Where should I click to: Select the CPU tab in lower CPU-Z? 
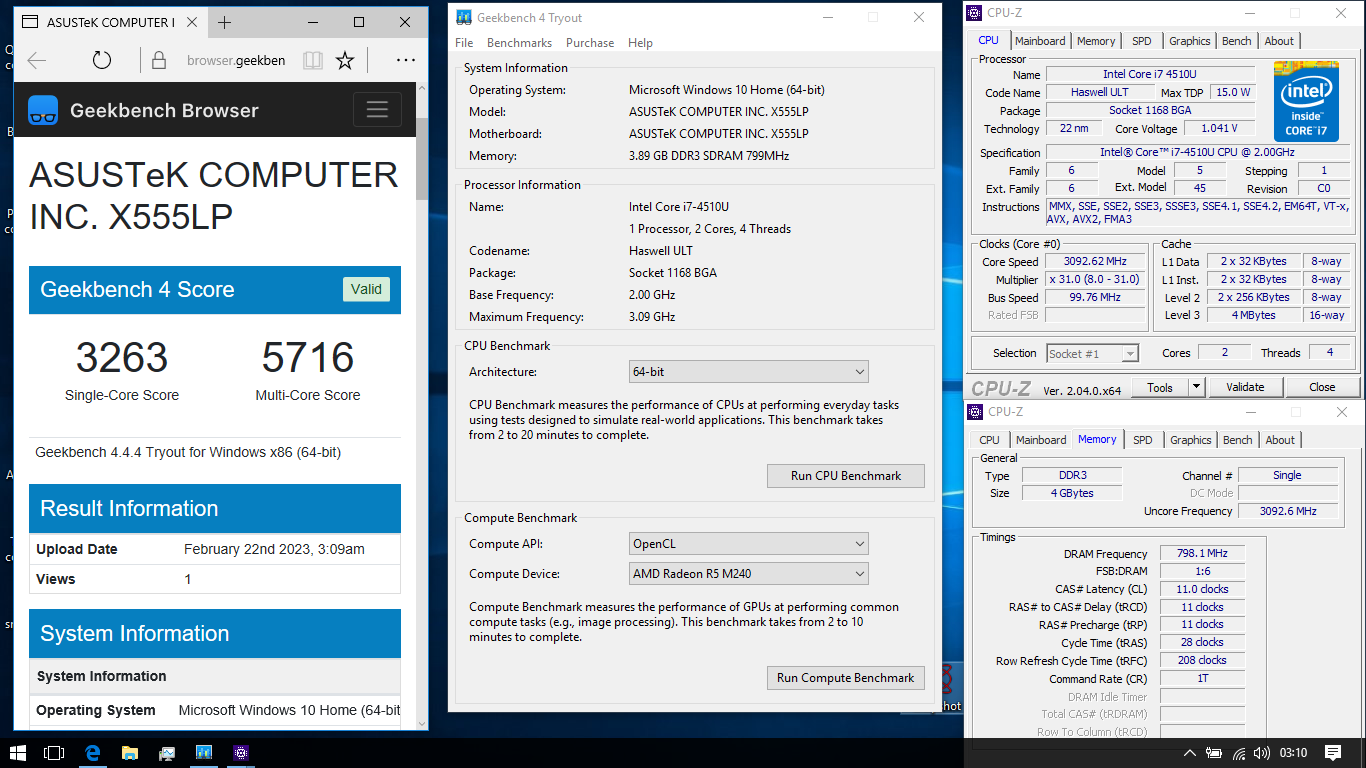989,440
